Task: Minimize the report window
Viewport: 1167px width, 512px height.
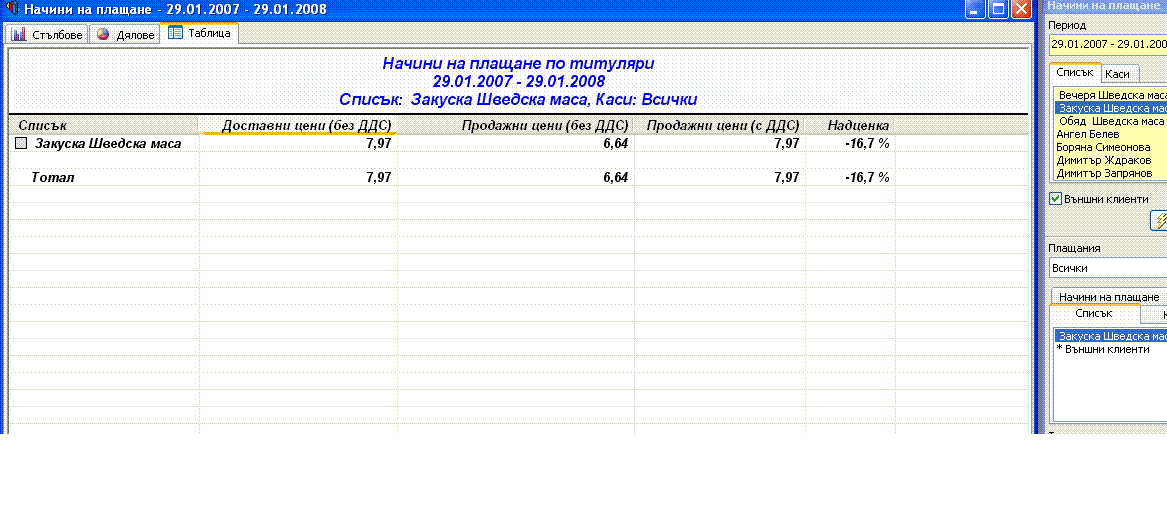Action: pyautogui.click(x=975, y=10)
